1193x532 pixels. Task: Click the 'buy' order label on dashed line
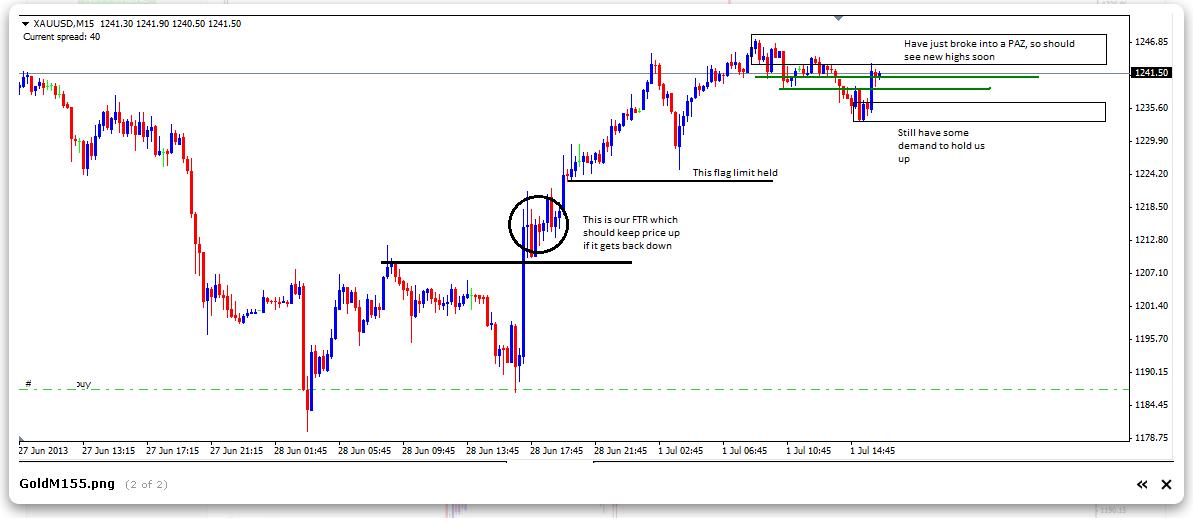(84, 383)
